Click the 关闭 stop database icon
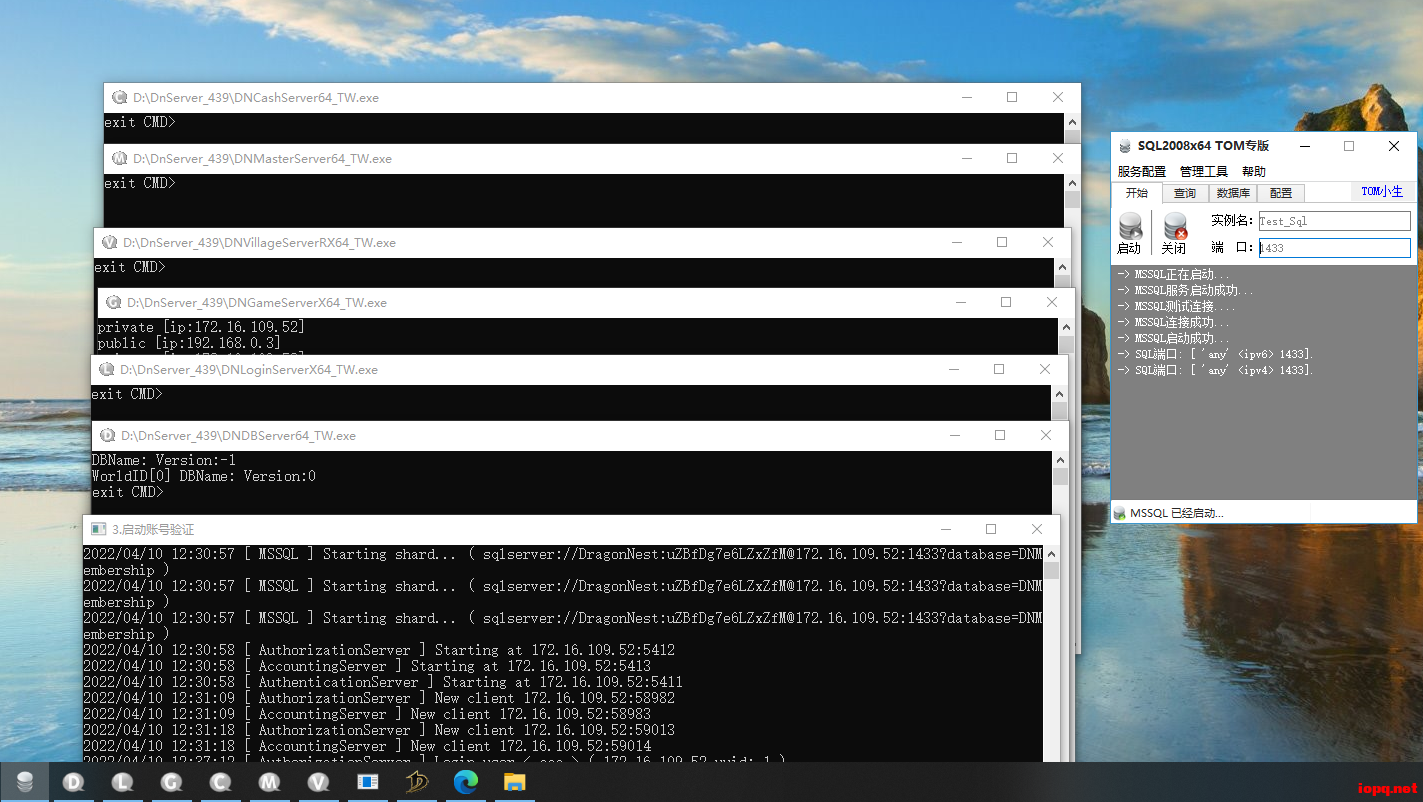The image size is (1423, 802). point(1175,227)
